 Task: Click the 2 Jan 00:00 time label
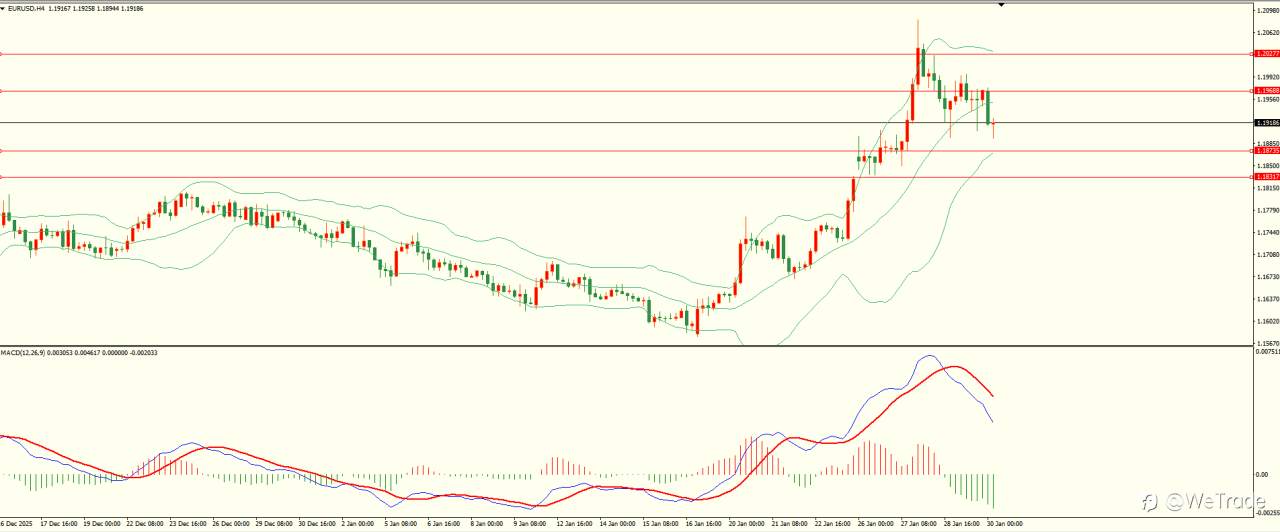358,523
